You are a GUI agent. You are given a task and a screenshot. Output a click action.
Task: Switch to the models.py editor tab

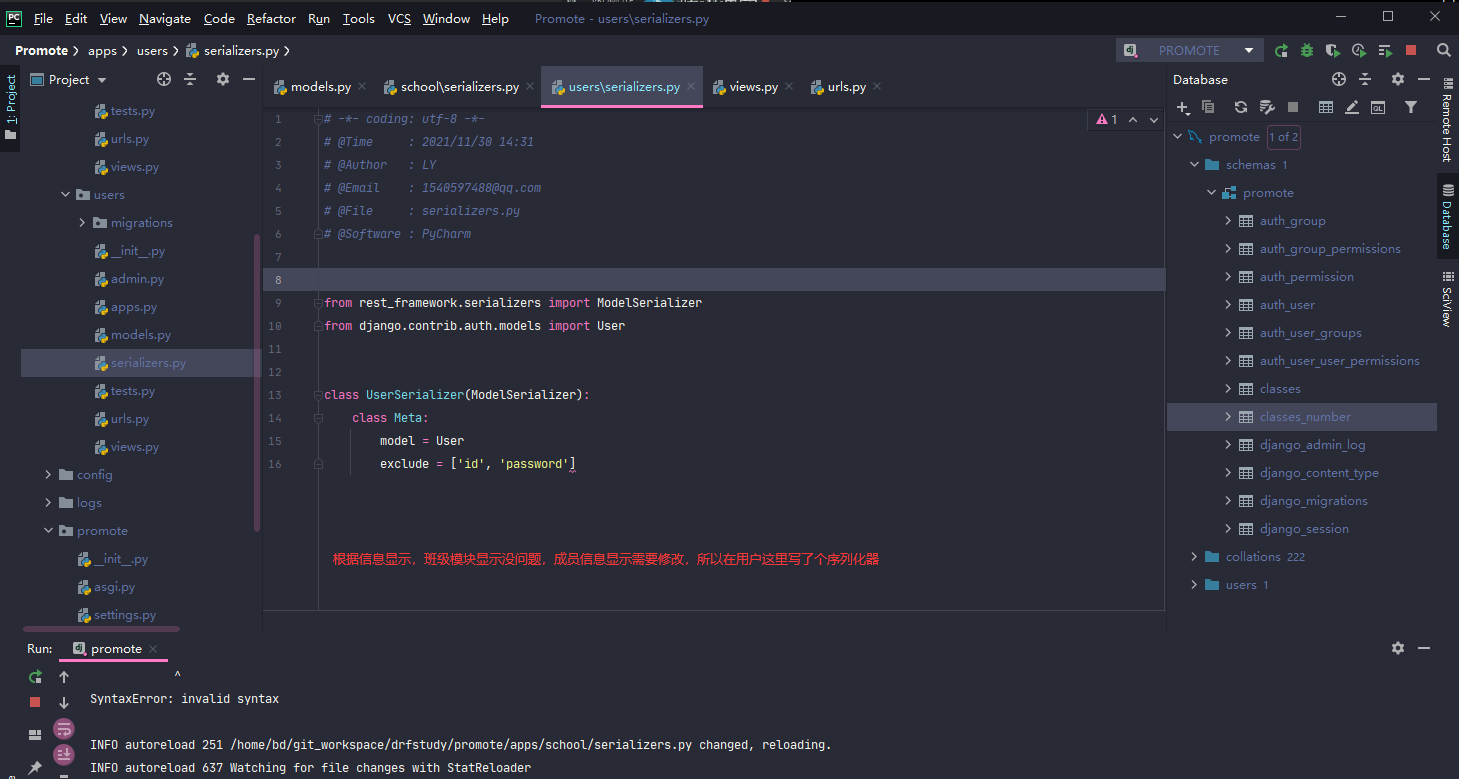click(321, 87)
